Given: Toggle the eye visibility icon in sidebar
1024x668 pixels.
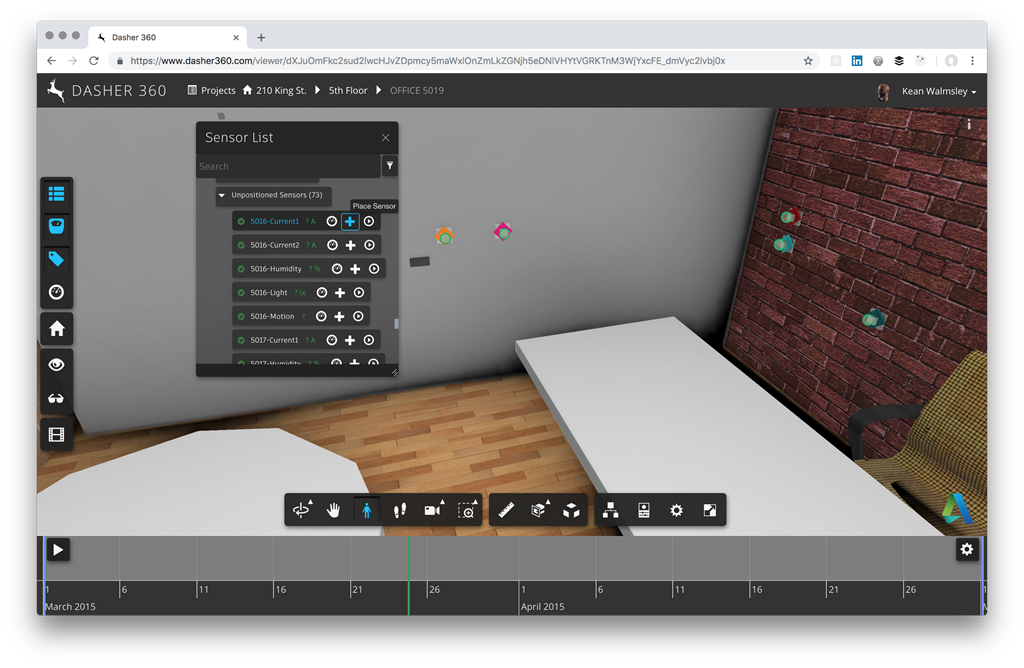Looking at the screenshot, I should pos(56,365).
